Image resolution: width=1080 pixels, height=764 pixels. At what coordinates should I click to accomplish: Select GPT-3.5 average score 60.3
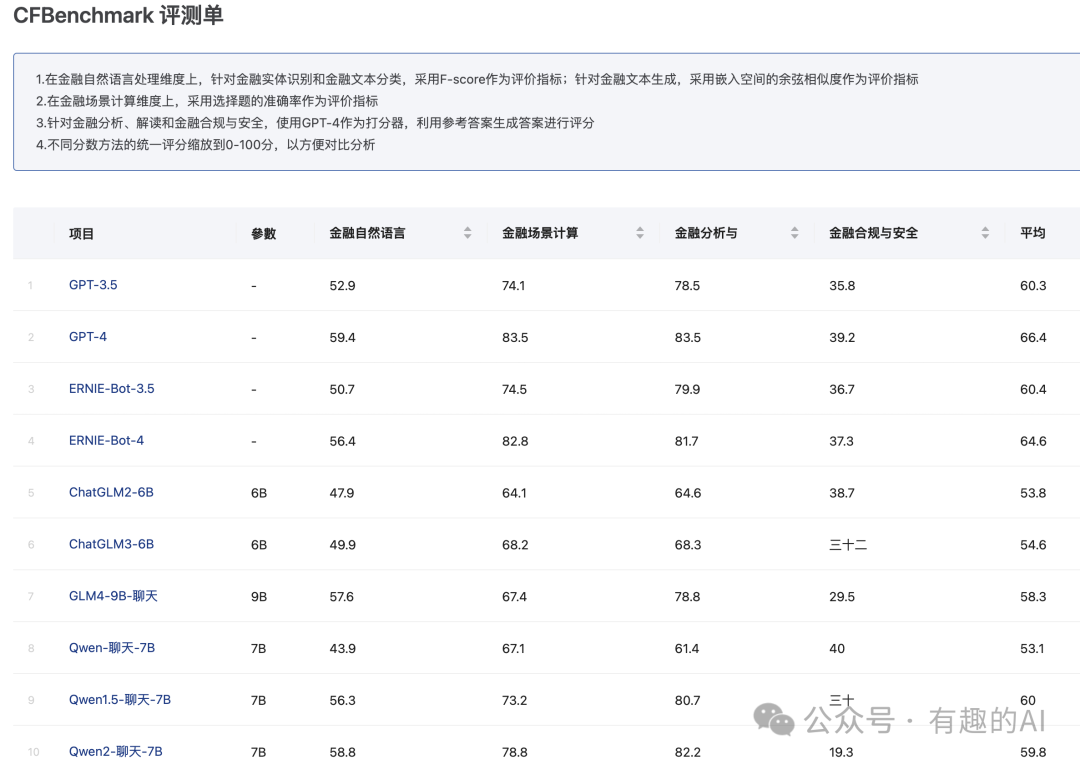click(x=1033, y=285)
